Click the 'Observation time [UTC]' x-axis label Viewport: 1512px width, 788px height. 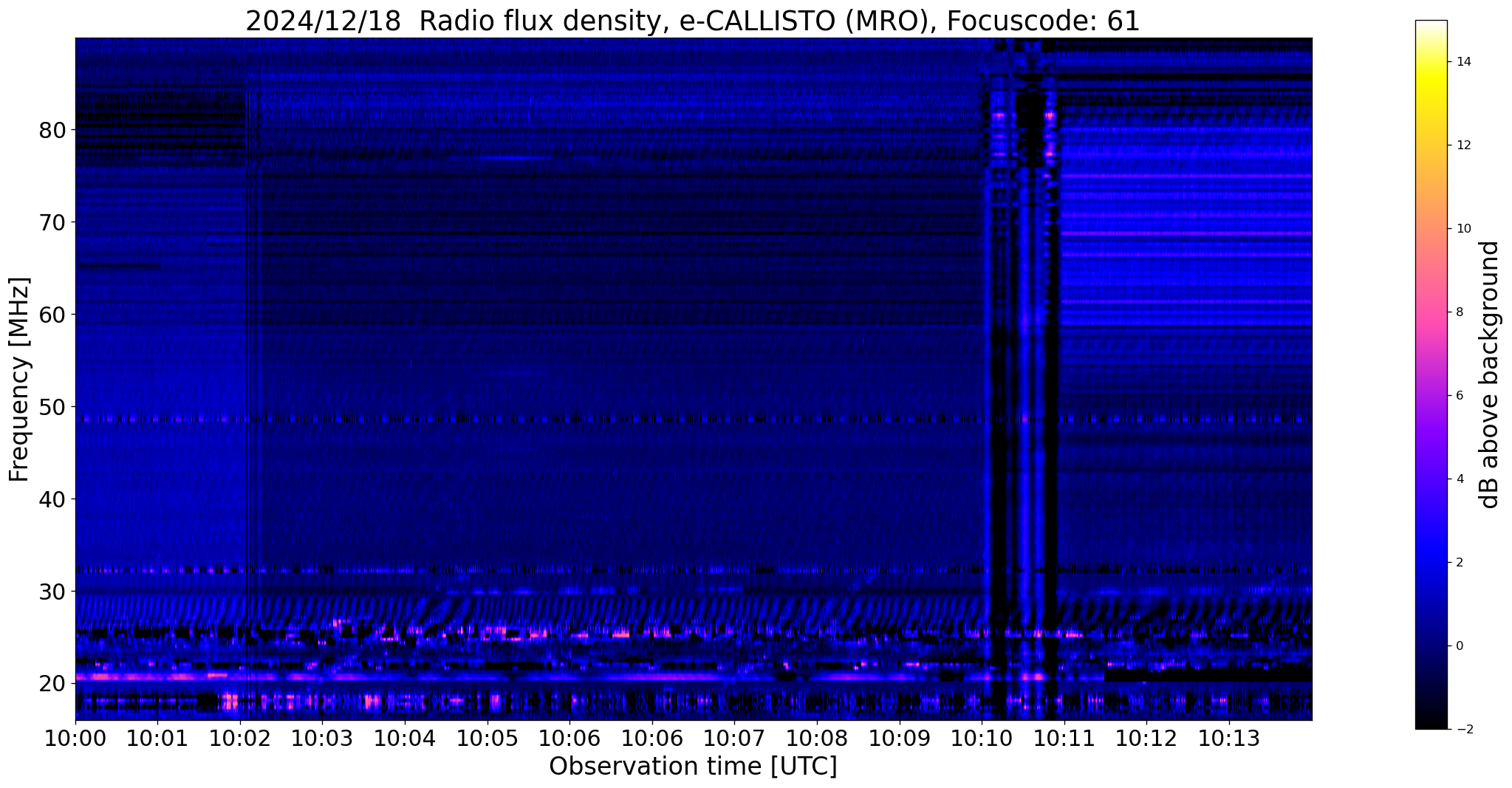coord(693,767)
